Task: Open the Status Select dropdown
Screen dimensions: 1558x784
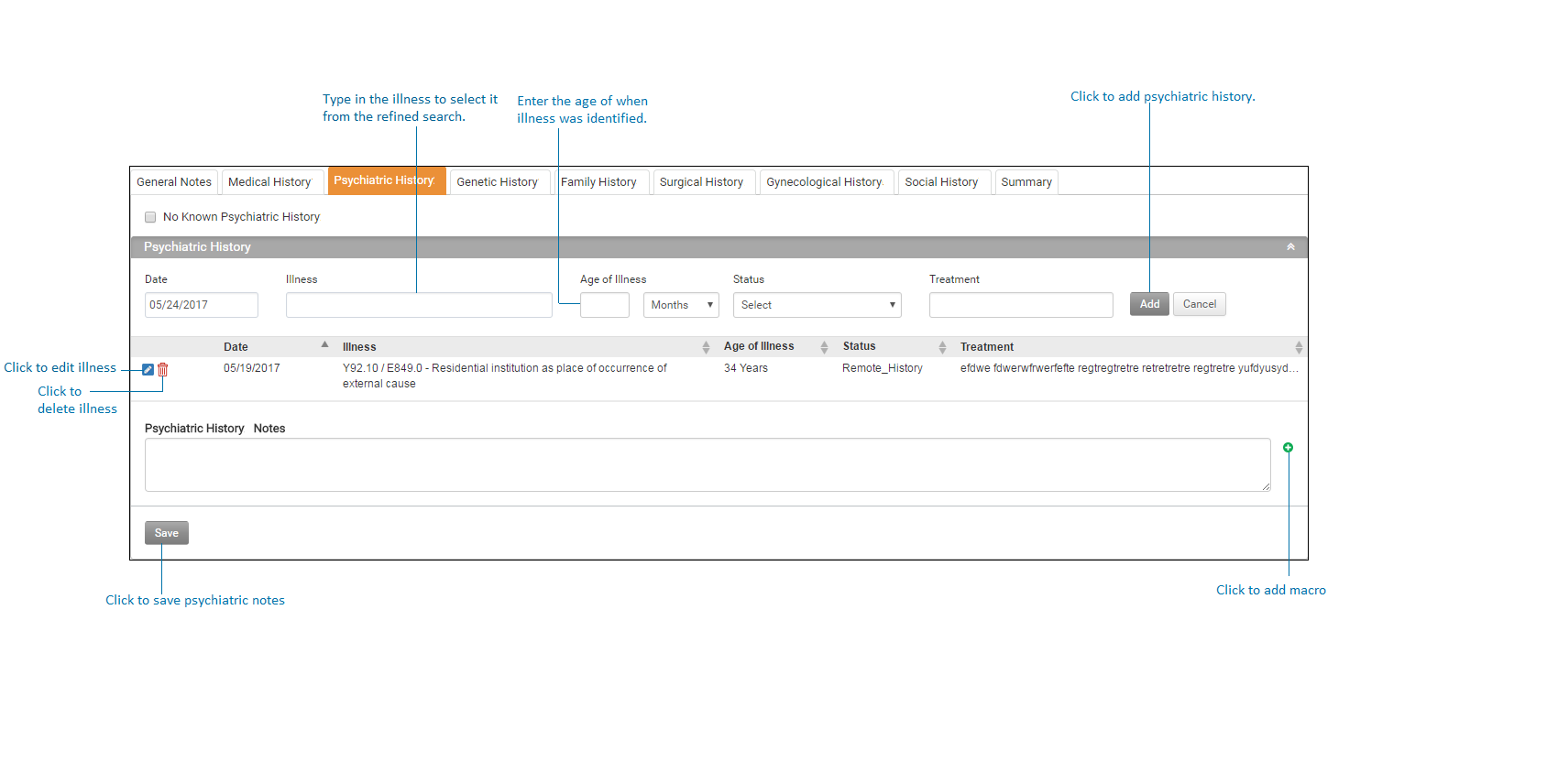Action: [x=817, y=305]
